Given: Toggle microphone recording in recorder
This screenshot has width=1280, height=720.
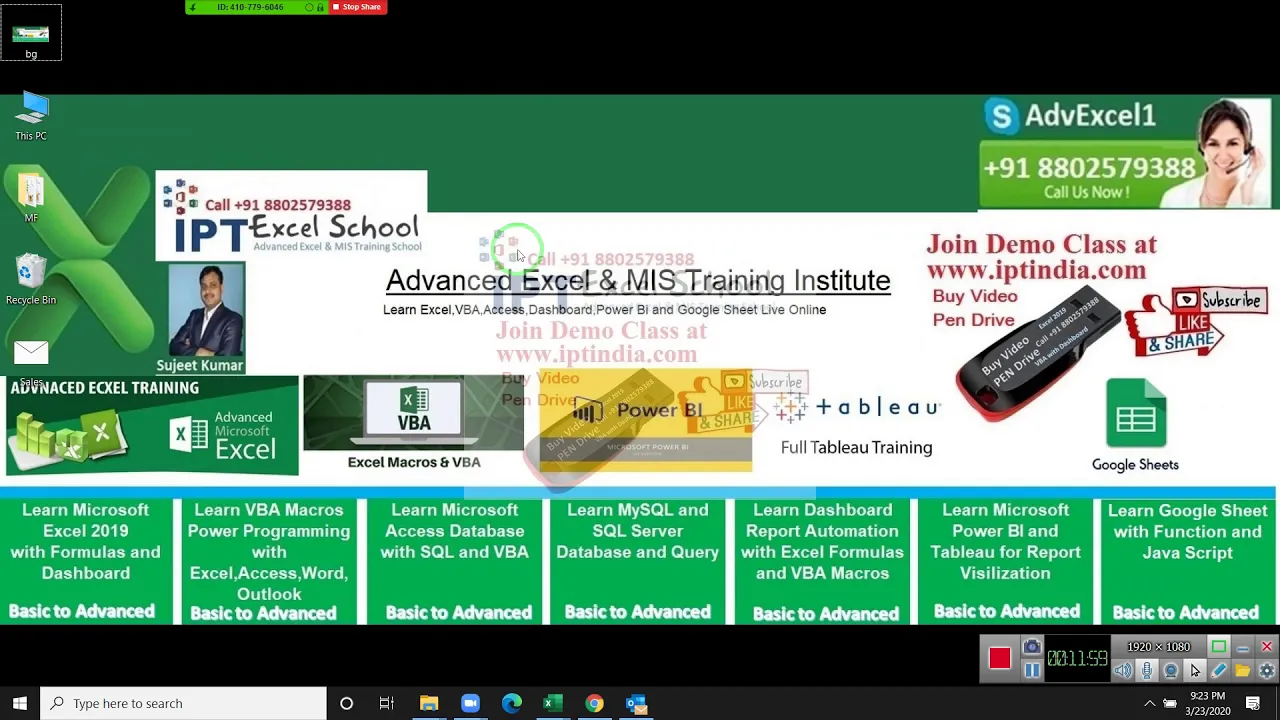Looking at the screenshot, I should click(1147, 671).
